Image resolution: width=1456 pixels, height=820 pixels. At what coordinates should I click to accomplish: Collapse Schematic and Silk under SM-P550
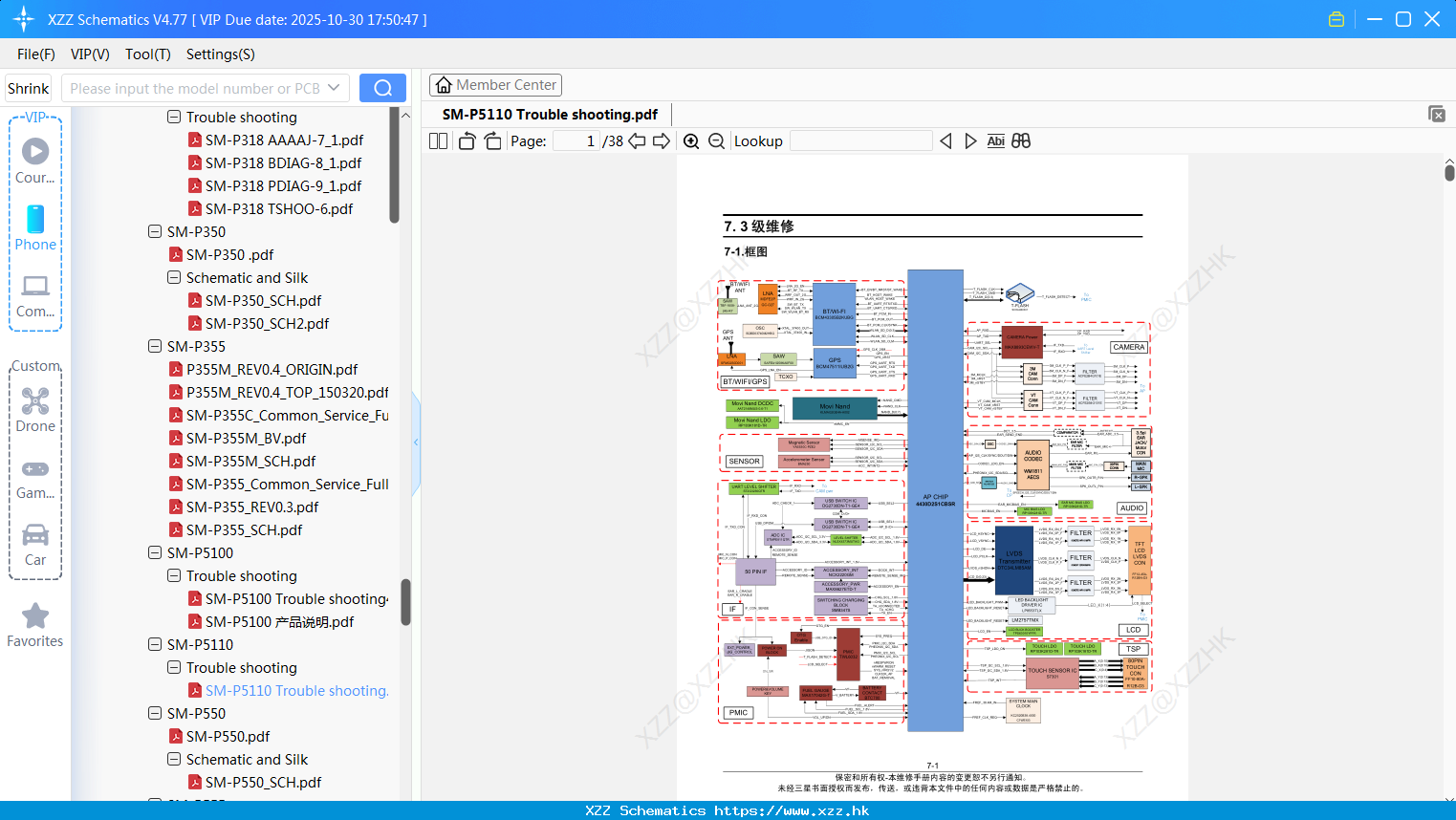(x=174, y=759)
